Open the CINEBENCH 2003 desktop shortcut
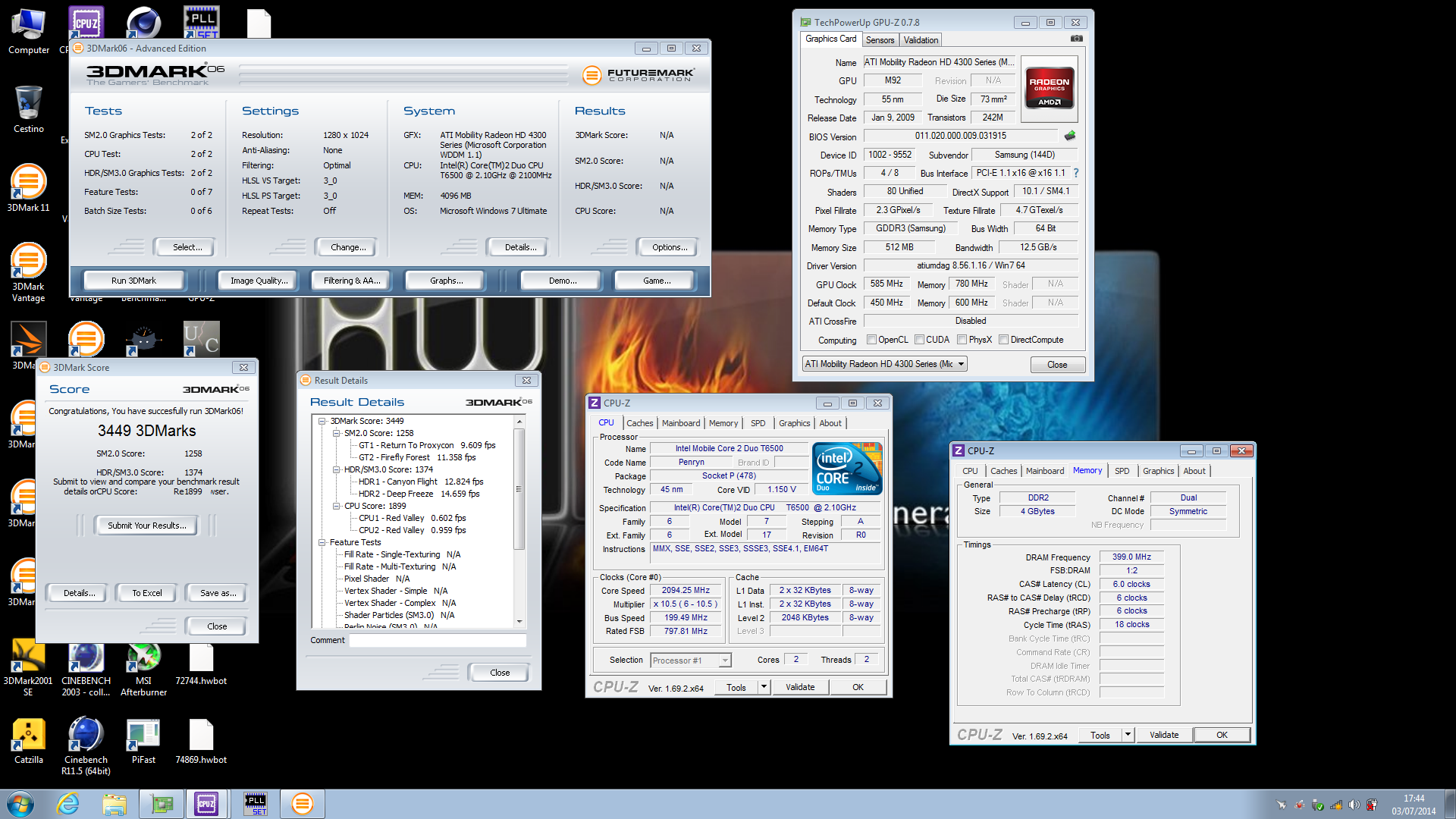Image resolution: width=1456 pixels, height=819 pixels. point(86,667)
